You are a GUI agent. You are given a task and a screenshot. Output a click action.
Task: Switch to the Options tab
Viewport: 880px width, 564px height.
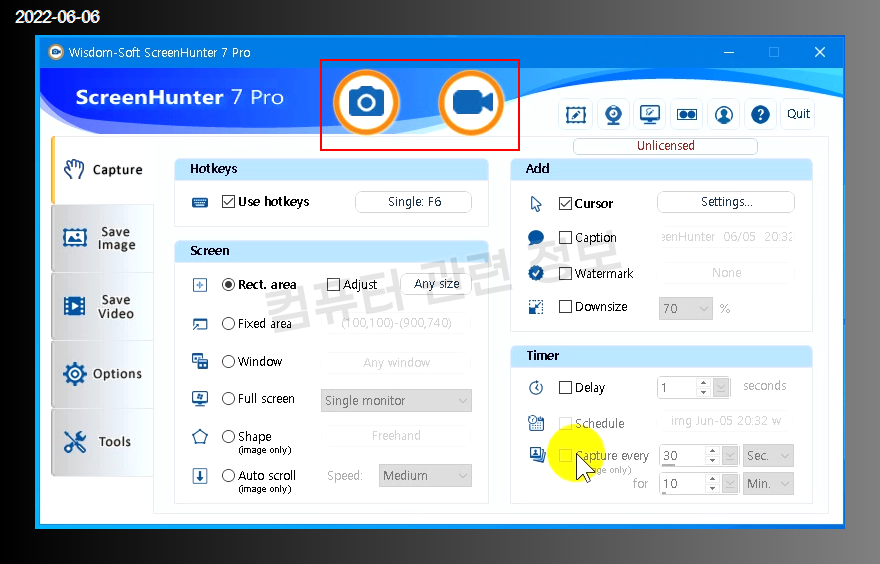[x=103, y=374]
